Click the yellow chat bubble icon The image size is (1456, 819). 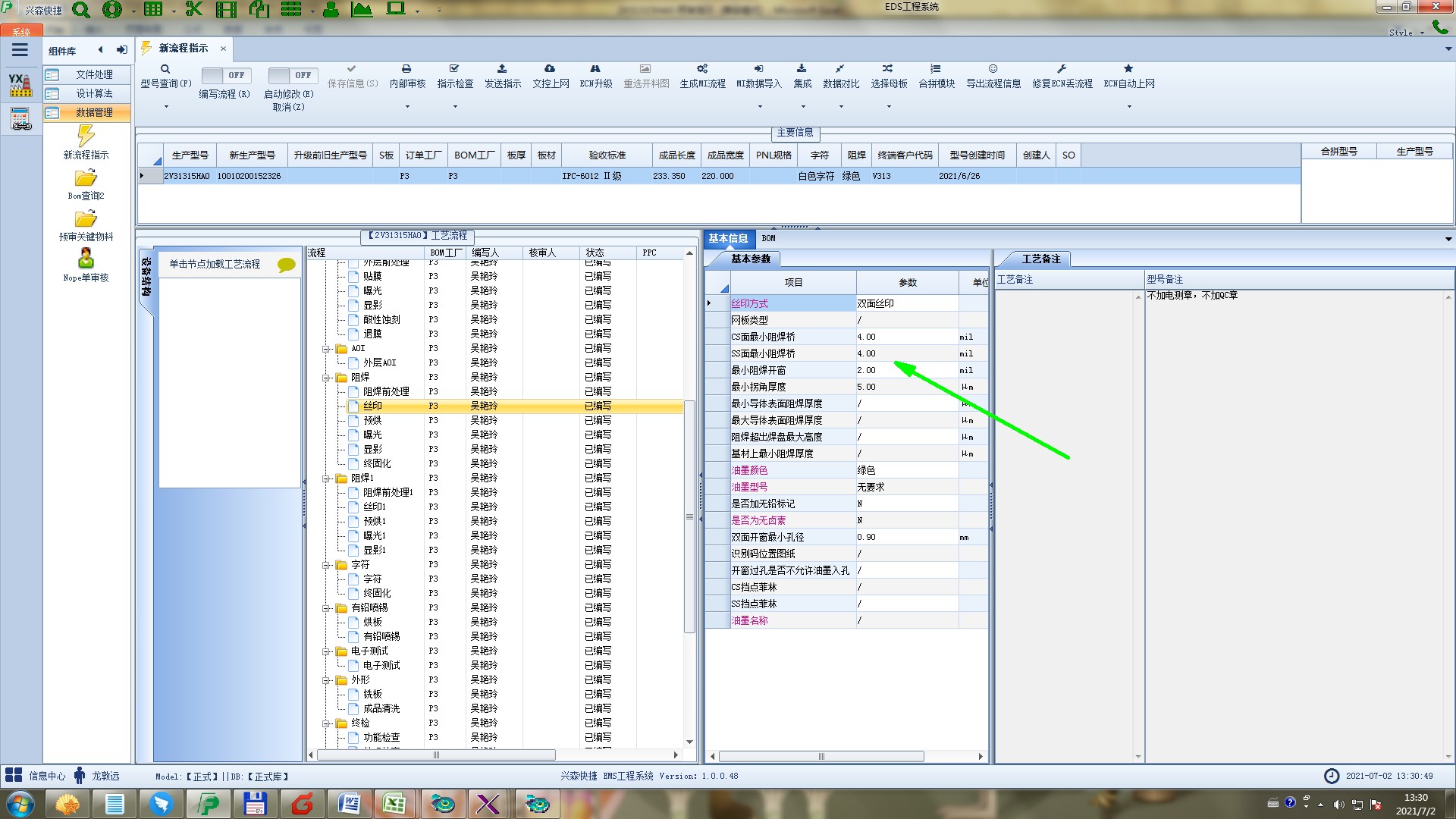point(287,265)
